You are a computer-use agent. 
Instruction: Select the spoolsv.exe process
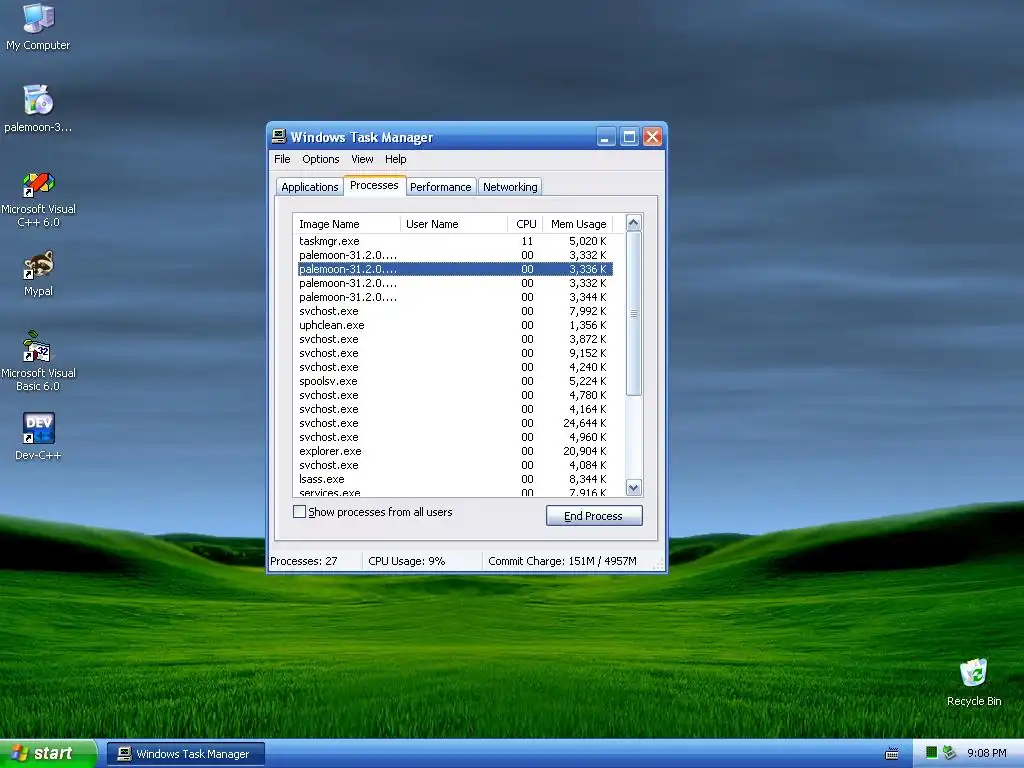[x=455, y=381]
